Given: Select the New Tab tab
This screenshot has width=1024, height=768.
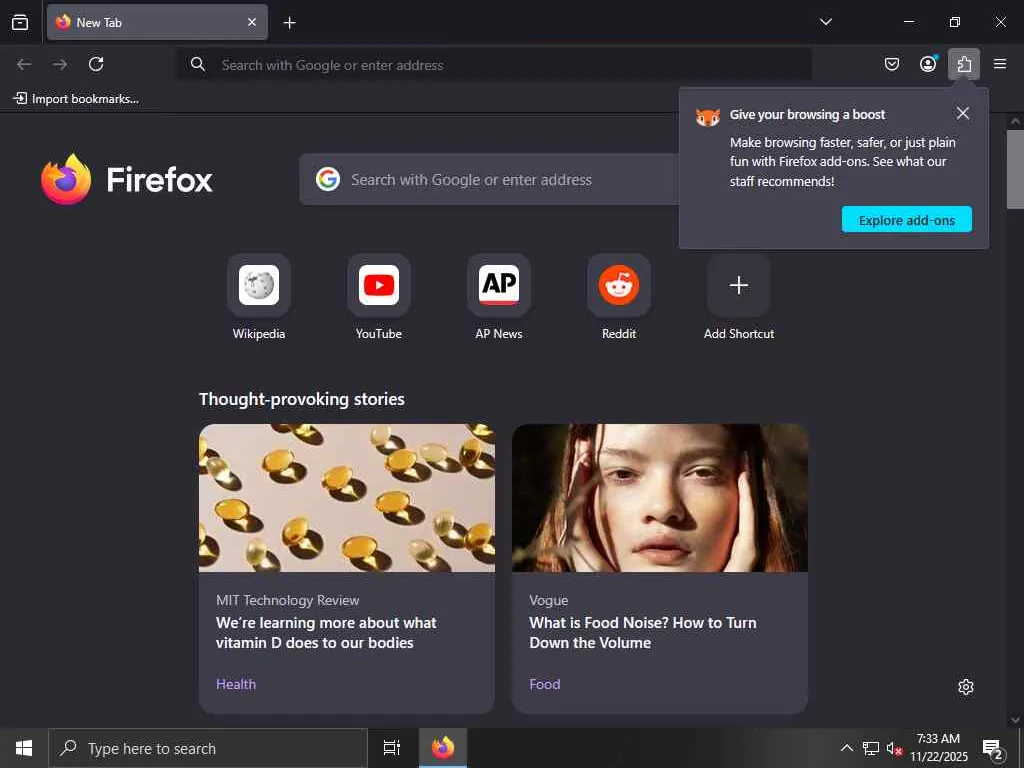Looking at the screenshot, I should 157,22.
